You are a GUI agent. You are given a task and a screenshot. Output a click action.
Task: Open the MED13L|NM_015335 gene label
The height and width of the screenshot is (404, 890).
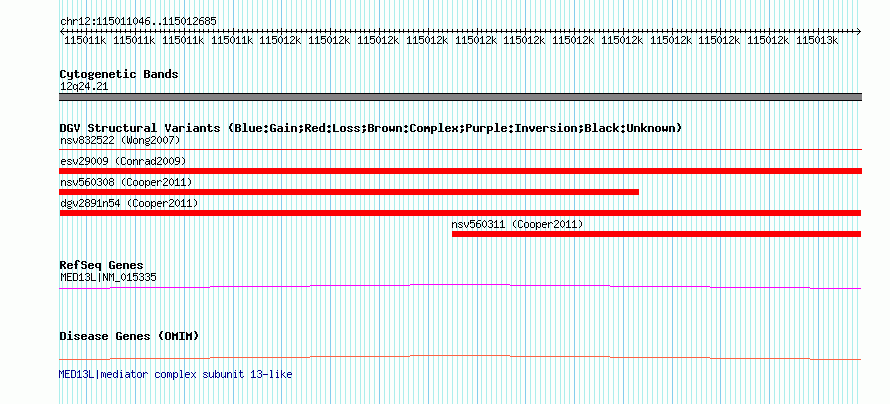108,277
